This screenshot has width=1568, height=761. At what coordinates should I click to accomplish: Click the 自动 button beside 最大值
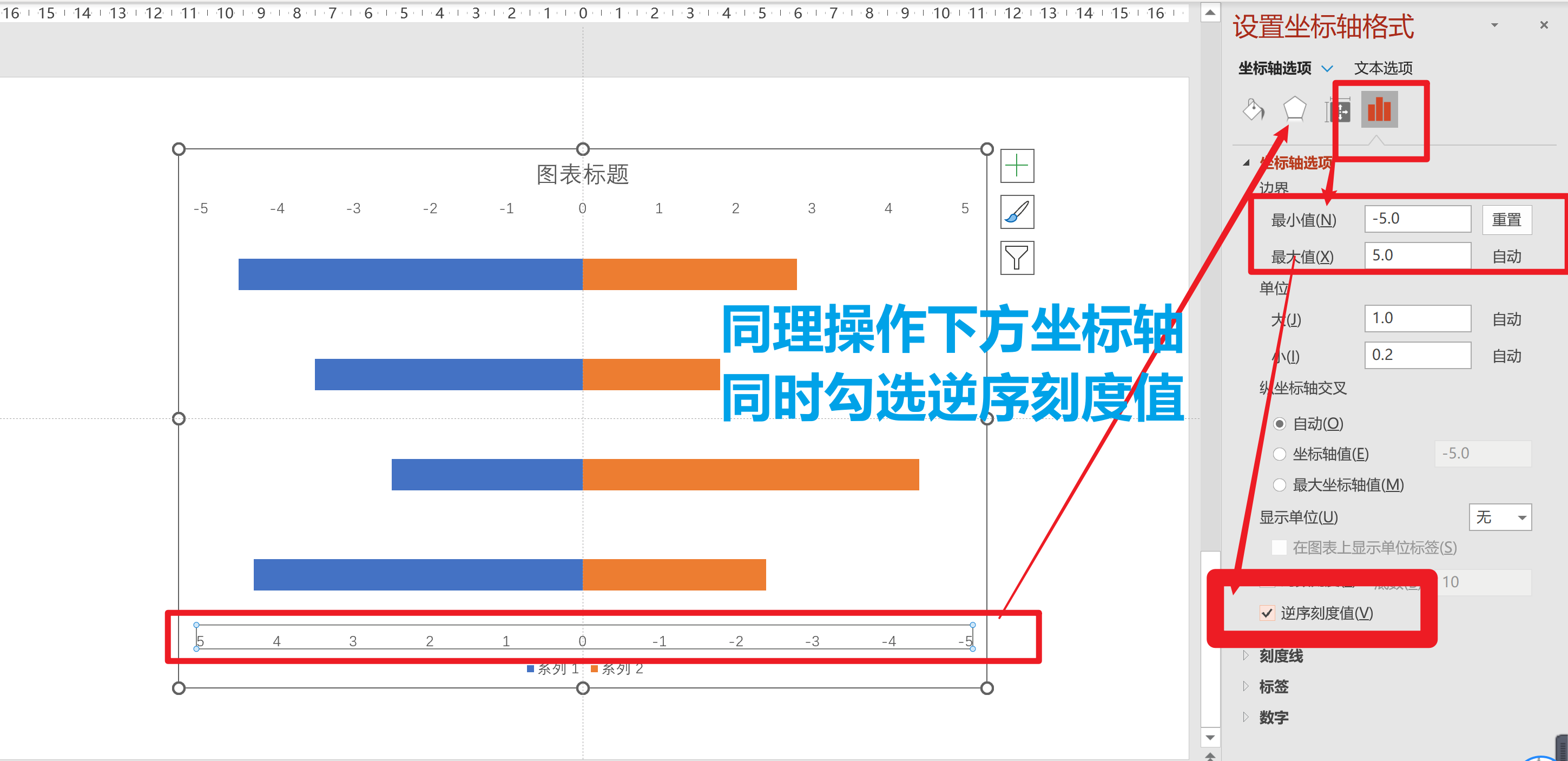[x=1506, y=257]
